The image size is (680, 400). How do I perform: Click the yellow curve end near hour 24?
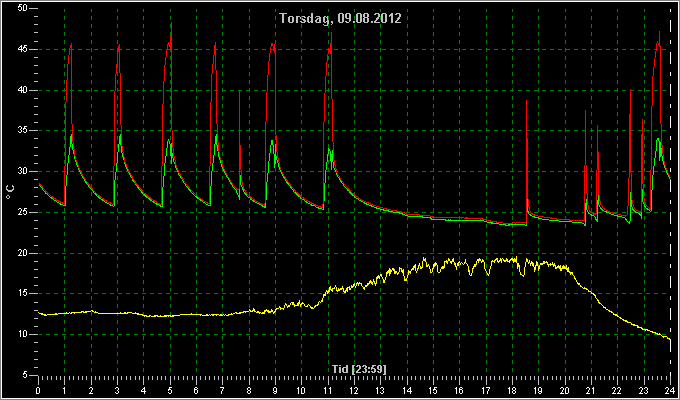point(670,338)
